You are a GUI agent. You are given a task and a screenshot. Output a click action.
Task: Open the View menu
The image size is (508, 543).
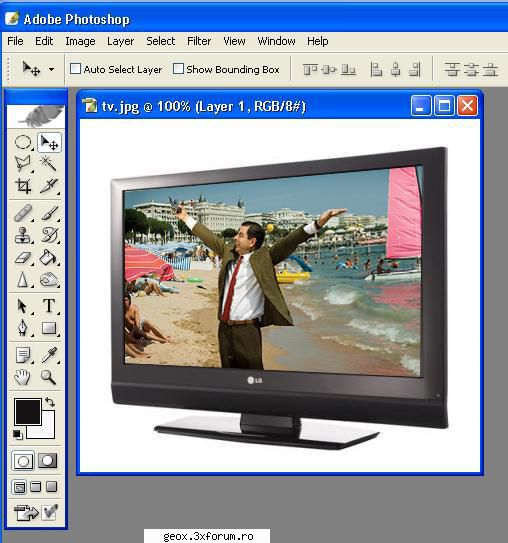click(234, 41)
